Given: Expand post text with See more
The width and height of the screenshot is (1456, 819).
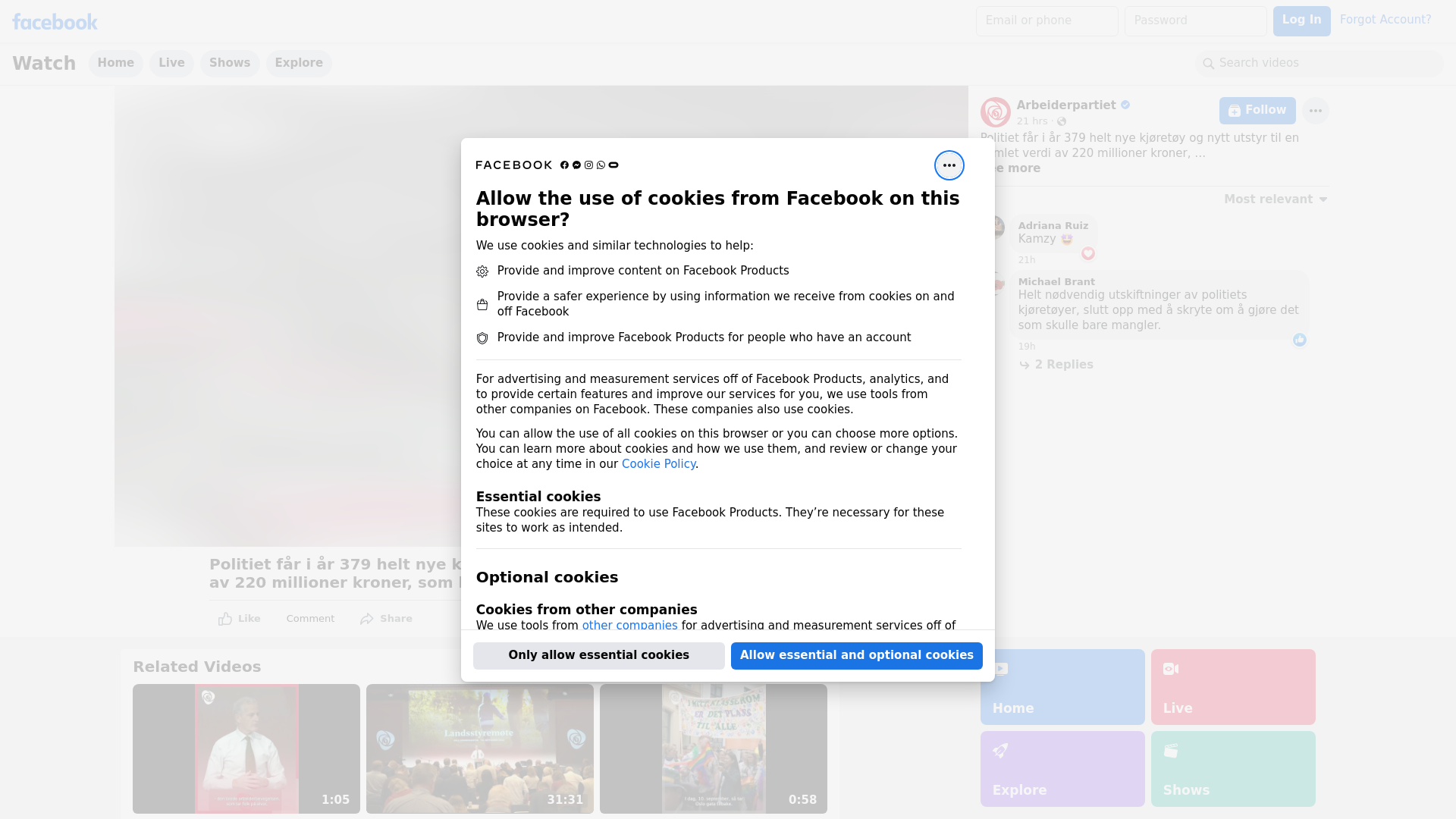Looking at the screenshot, I should [1017, 168].
